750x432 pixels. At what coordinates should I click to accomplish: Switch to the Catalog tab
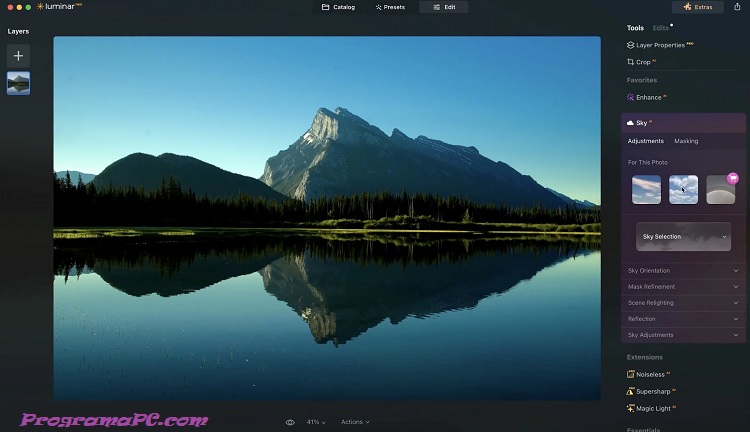(x=338, y=7)
